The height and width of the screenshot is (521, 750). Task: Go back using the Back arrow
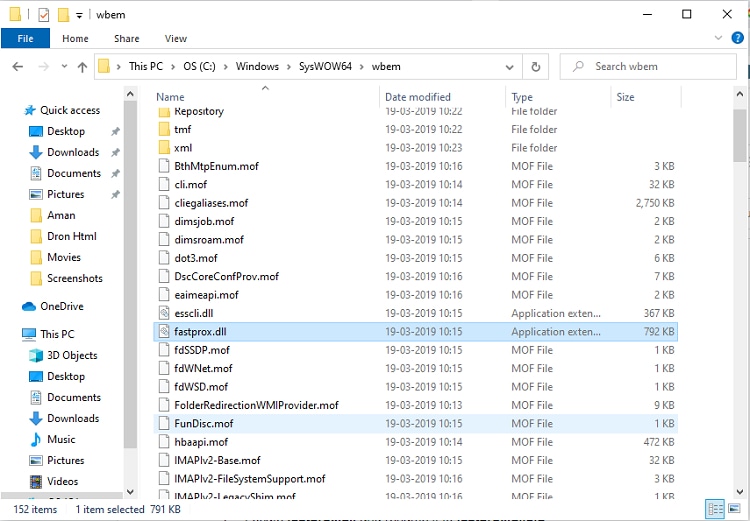click(18, 67)
